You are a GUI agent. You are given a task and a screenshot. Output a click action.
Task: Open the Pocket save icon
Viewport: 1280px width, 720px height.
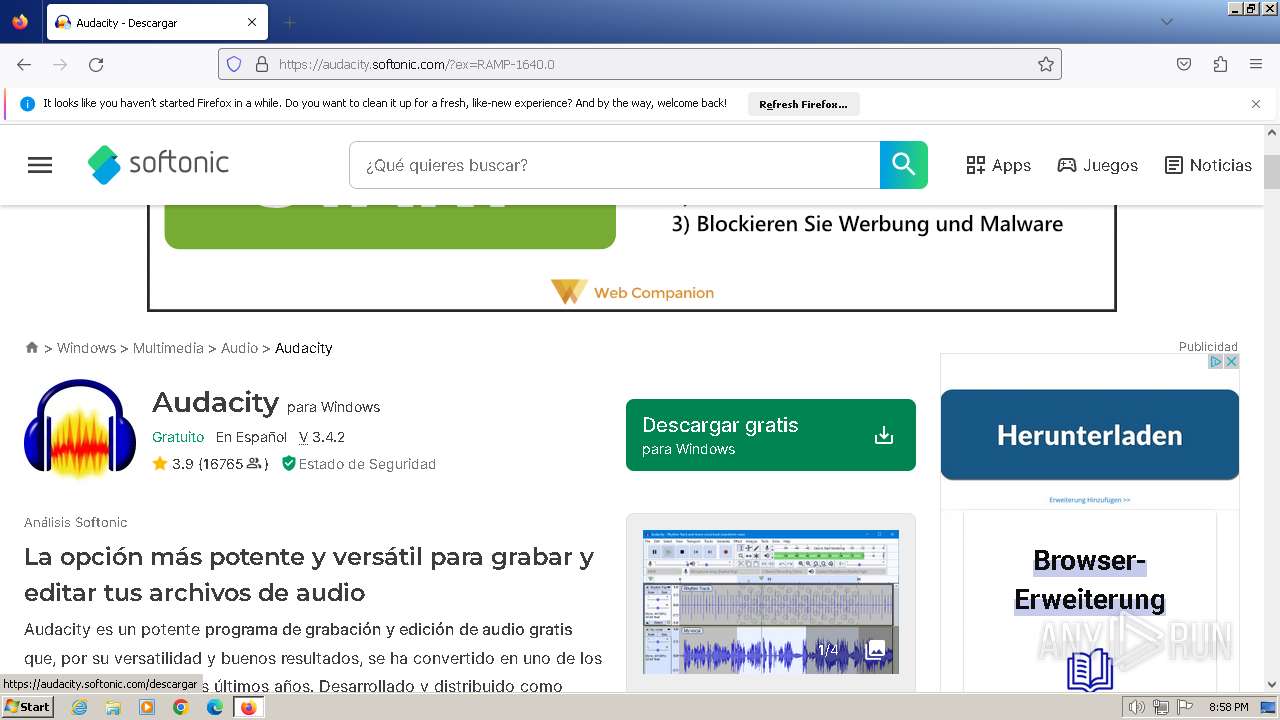[x=1184, y=64]
